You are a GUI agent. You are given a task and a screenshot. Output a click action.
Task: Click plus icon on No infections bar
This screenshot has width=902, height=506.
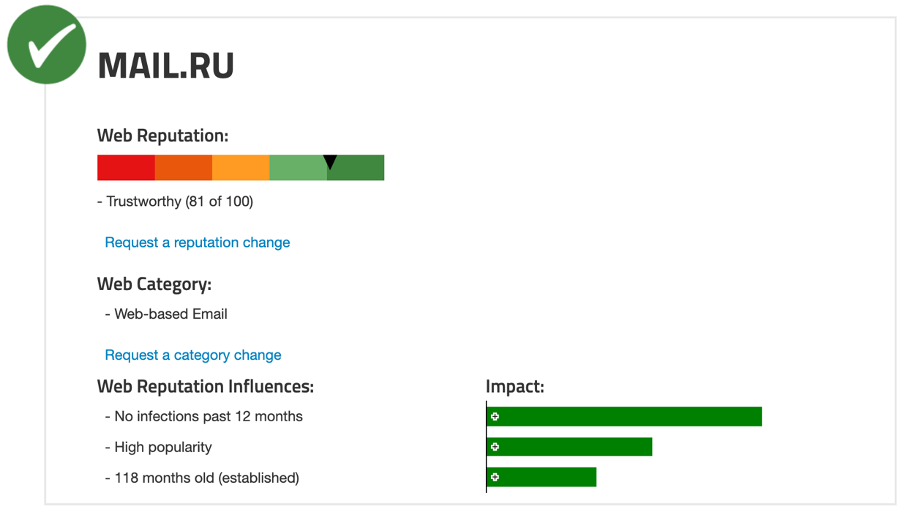(x=495, y=416)
